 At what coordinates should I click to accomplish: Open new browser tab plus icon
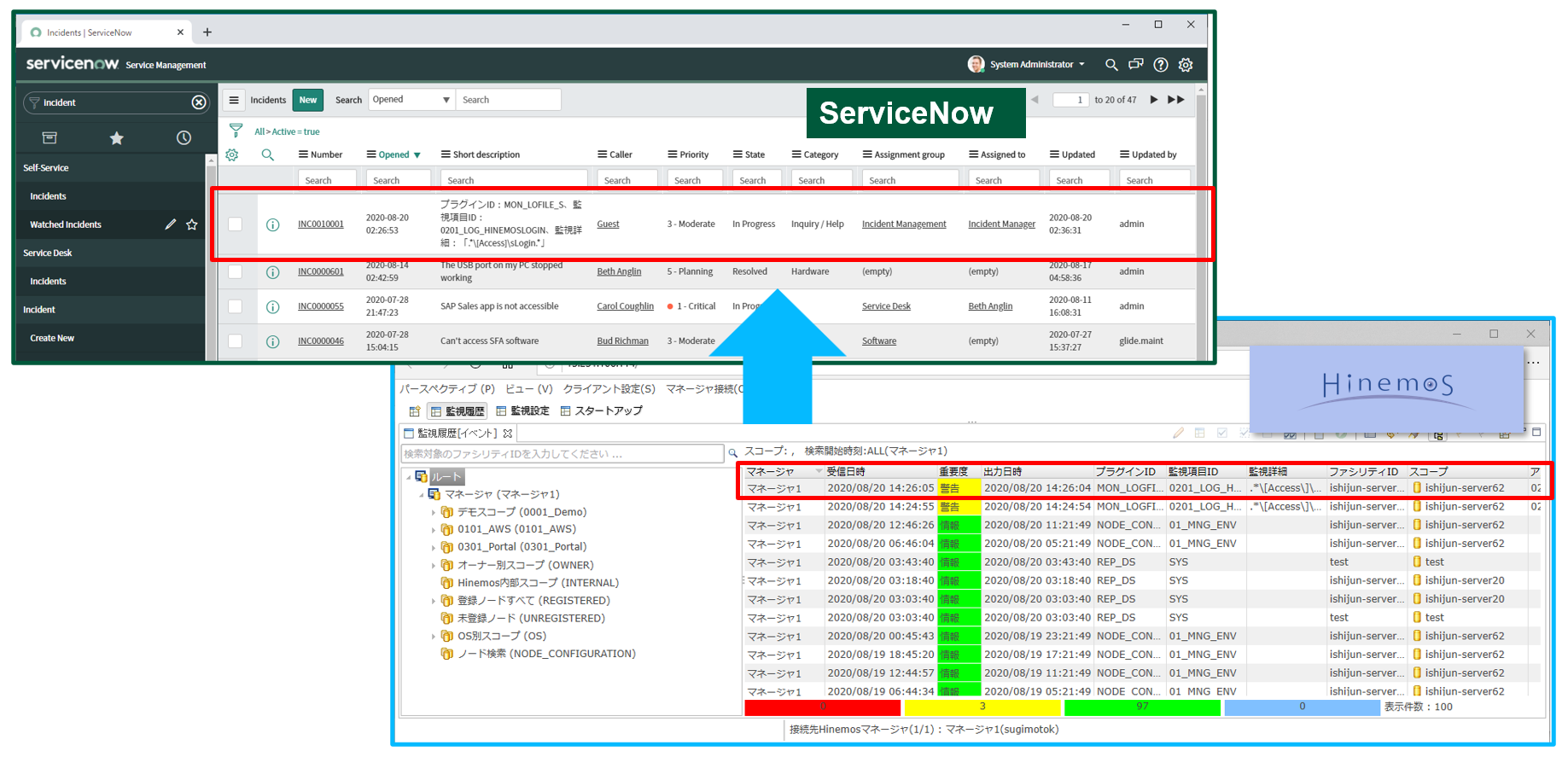[207, 32]
